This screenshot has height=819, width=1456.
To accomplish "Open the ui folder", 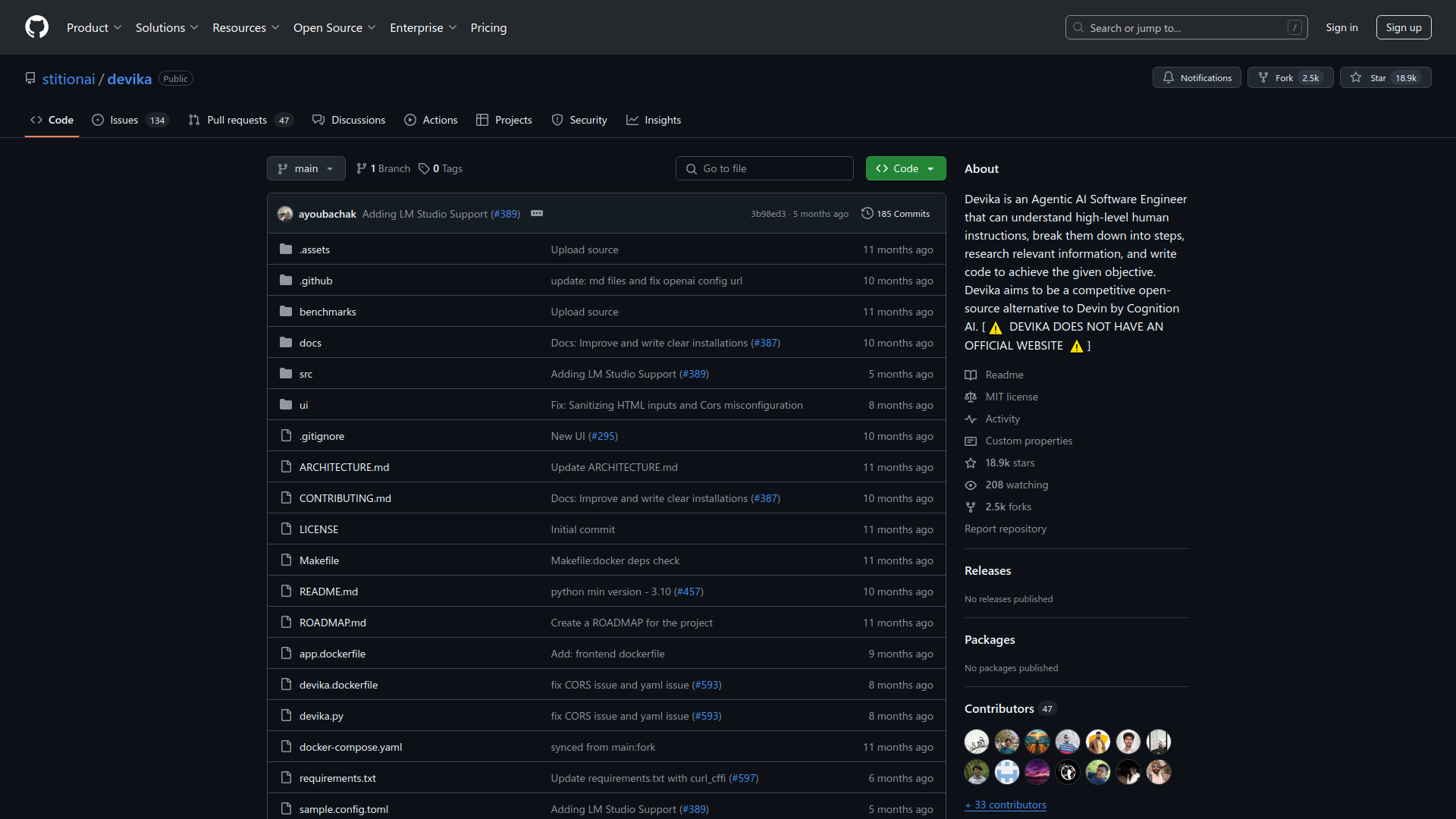I will point(303,405).
